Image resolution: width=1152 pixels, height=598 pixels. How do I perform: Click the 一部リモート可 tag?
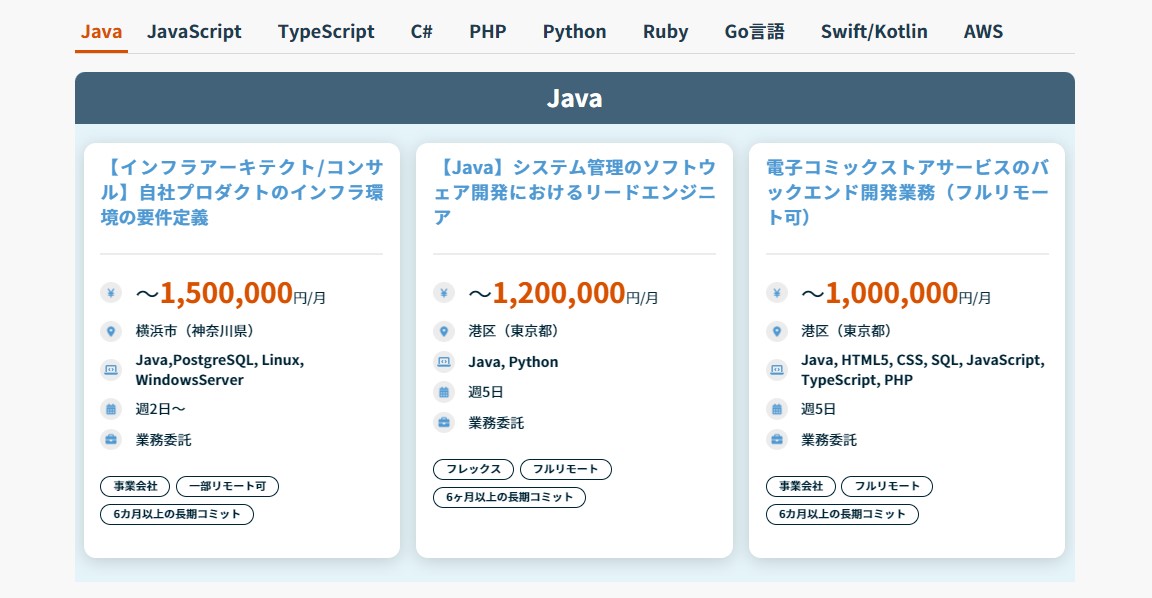coord(227,486)
